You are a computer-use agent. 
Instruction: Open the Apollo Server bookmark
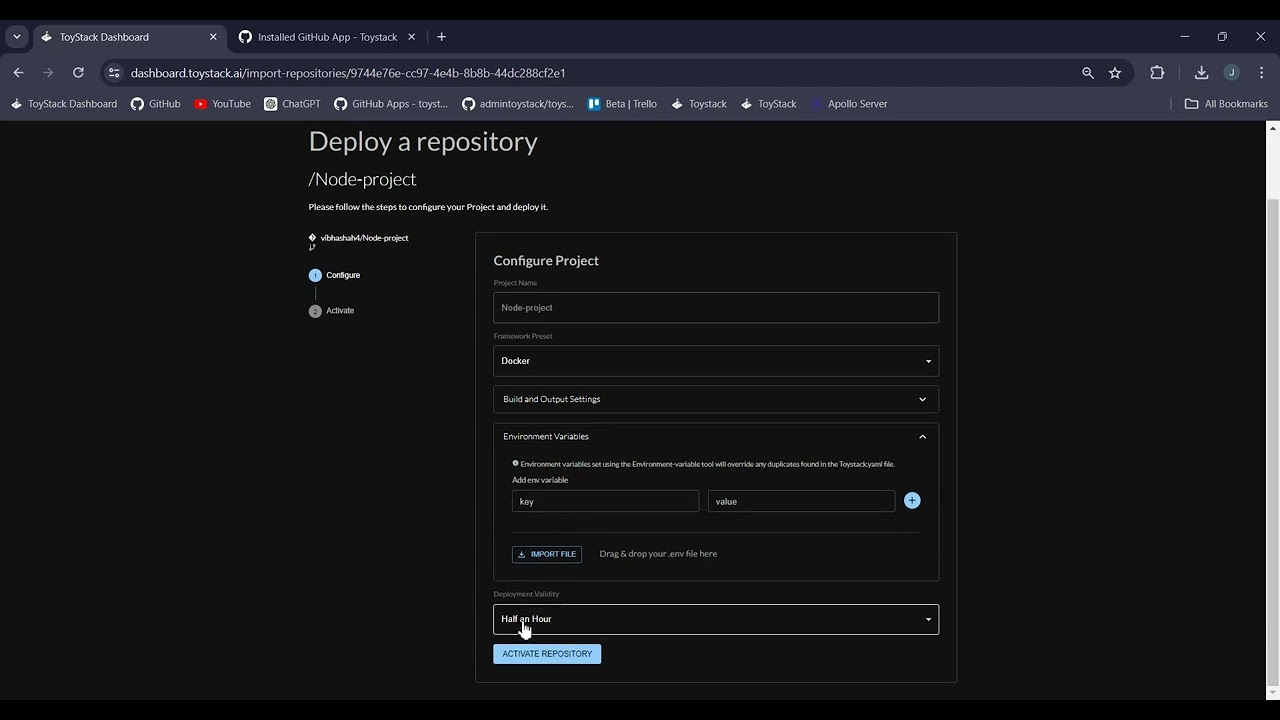pyautogui.click(x=849, y=104)
